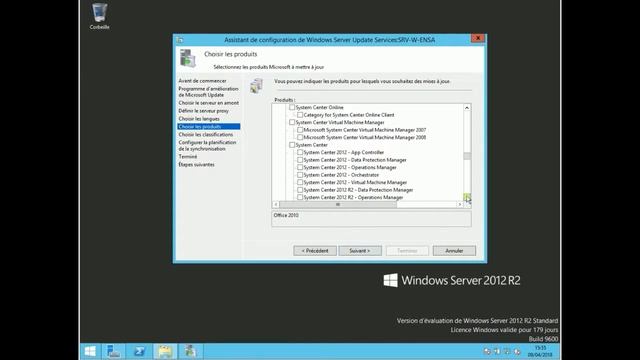This screenshot has width=640, height=360.
Task: Close the WSUS configuration wizard window
Action: 478,38
